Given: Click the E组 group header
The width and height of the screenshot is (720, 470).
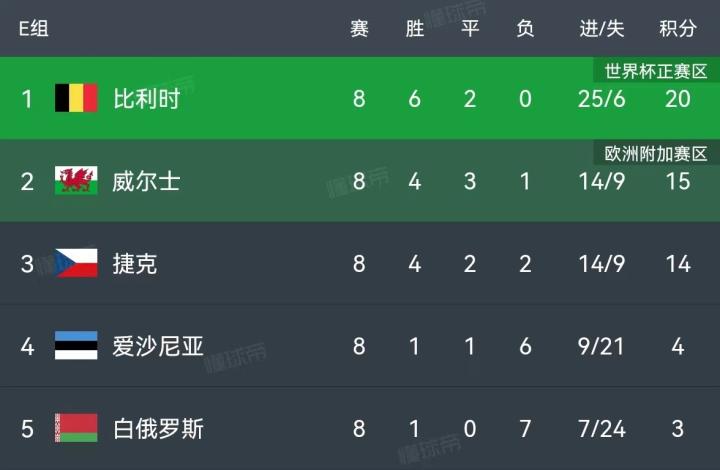Looking at the screenshot, I should click(34, 28).
